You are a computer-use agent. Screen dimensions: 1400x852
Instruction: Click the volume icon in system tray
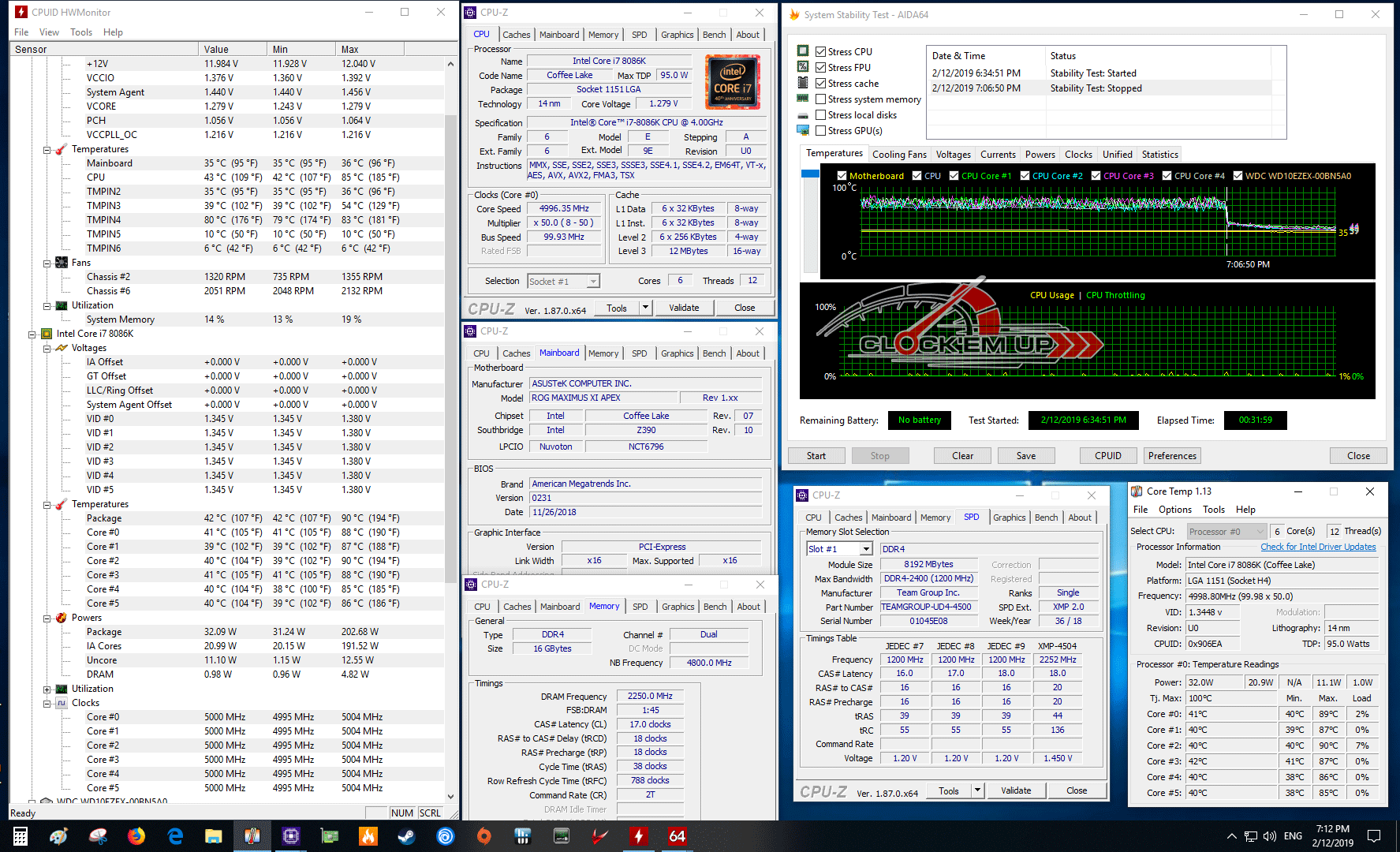tap(1269, 835)
